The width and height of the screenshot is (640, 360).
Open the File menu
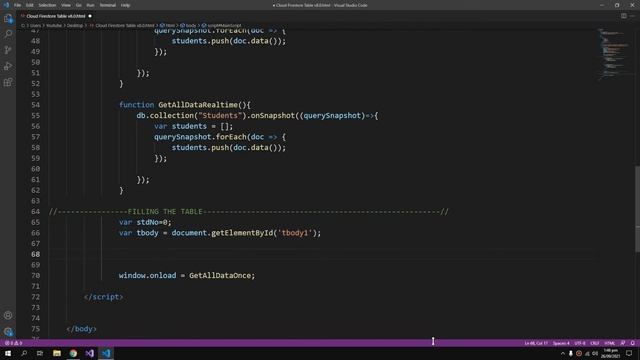tap(18, 5)
